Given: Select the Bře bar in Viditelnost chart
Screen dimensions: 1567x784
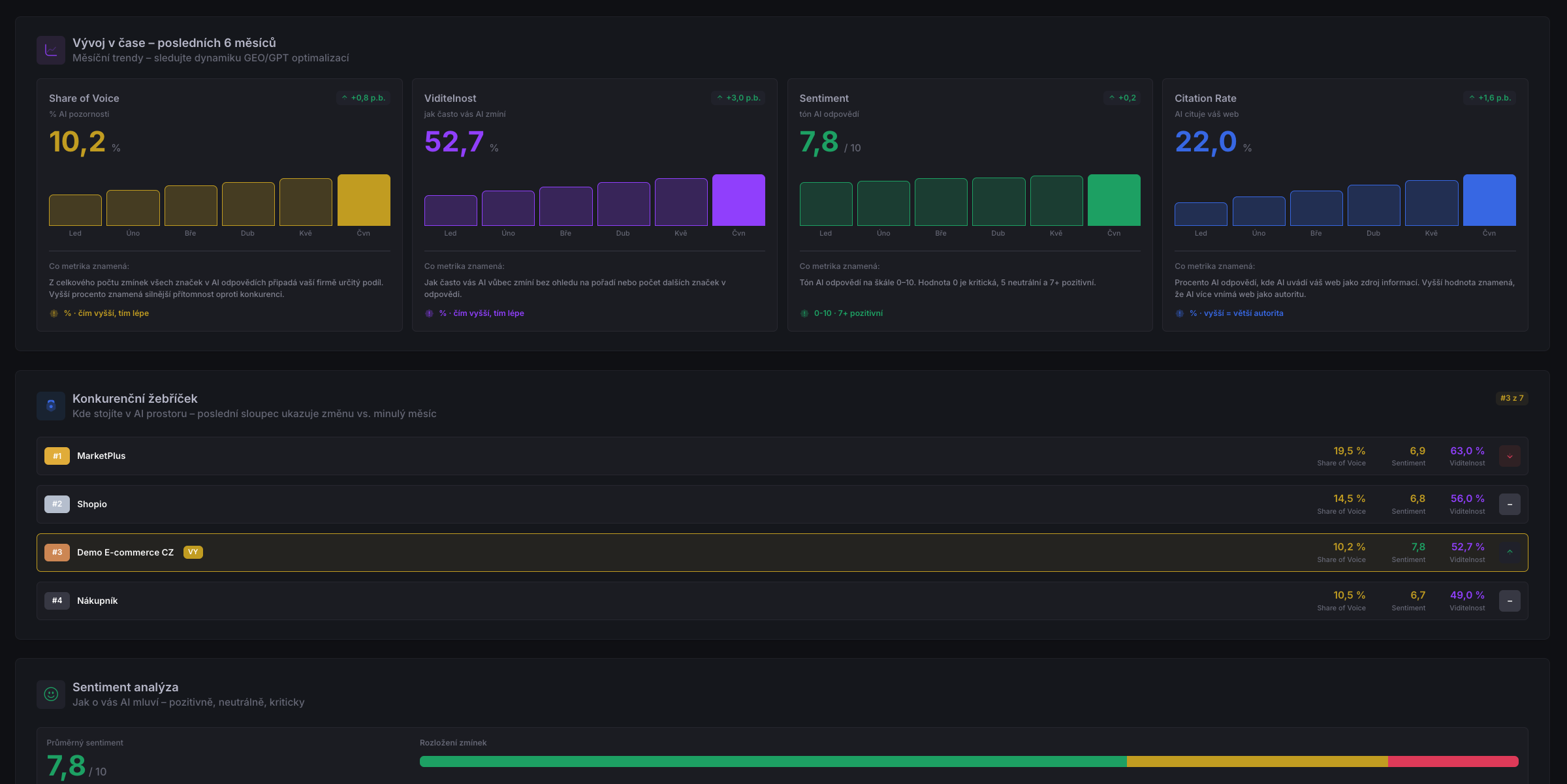Looking at the screenshot, I should point(565,206).
